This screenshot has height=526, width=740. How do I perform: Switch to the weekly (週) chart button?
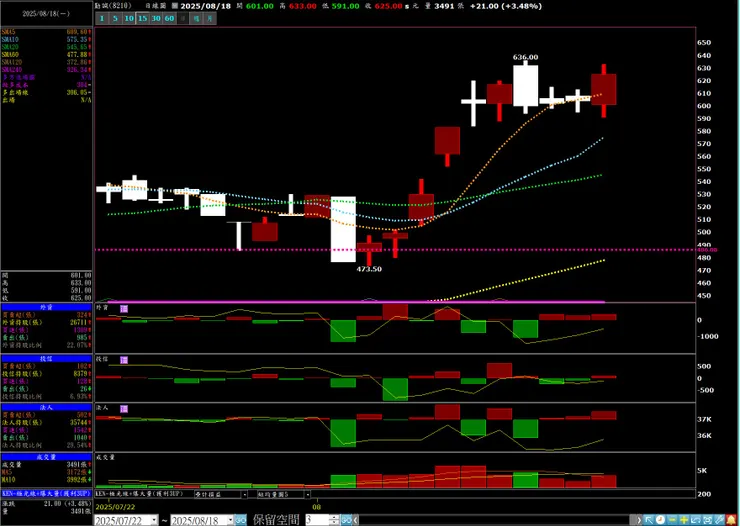tap(196, 18)
